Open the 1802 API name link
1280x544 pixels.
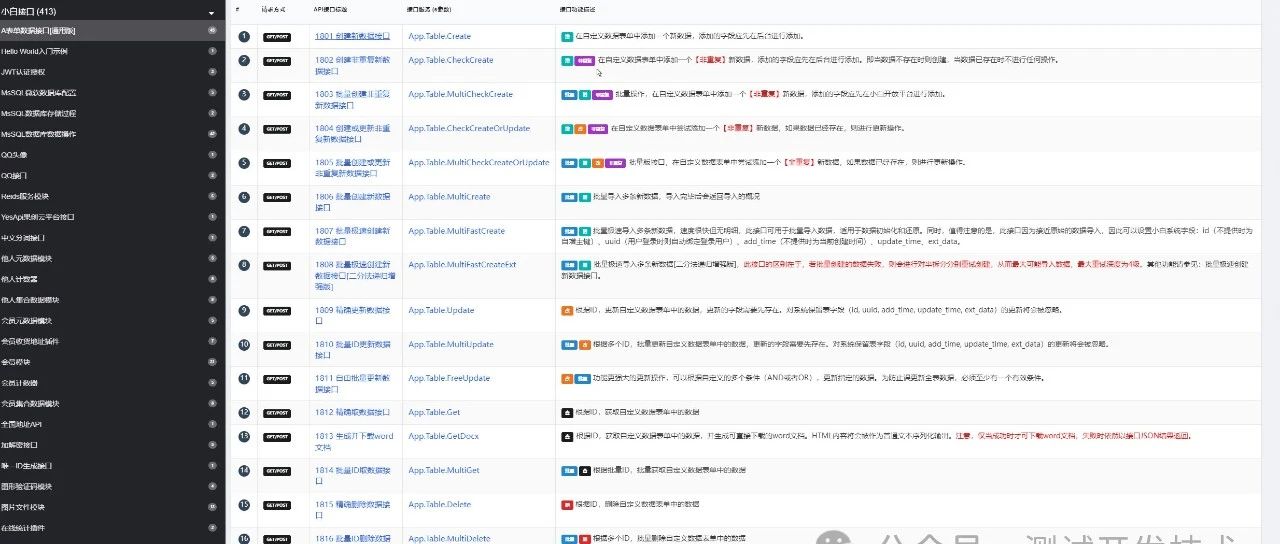[x=353, y=65]
